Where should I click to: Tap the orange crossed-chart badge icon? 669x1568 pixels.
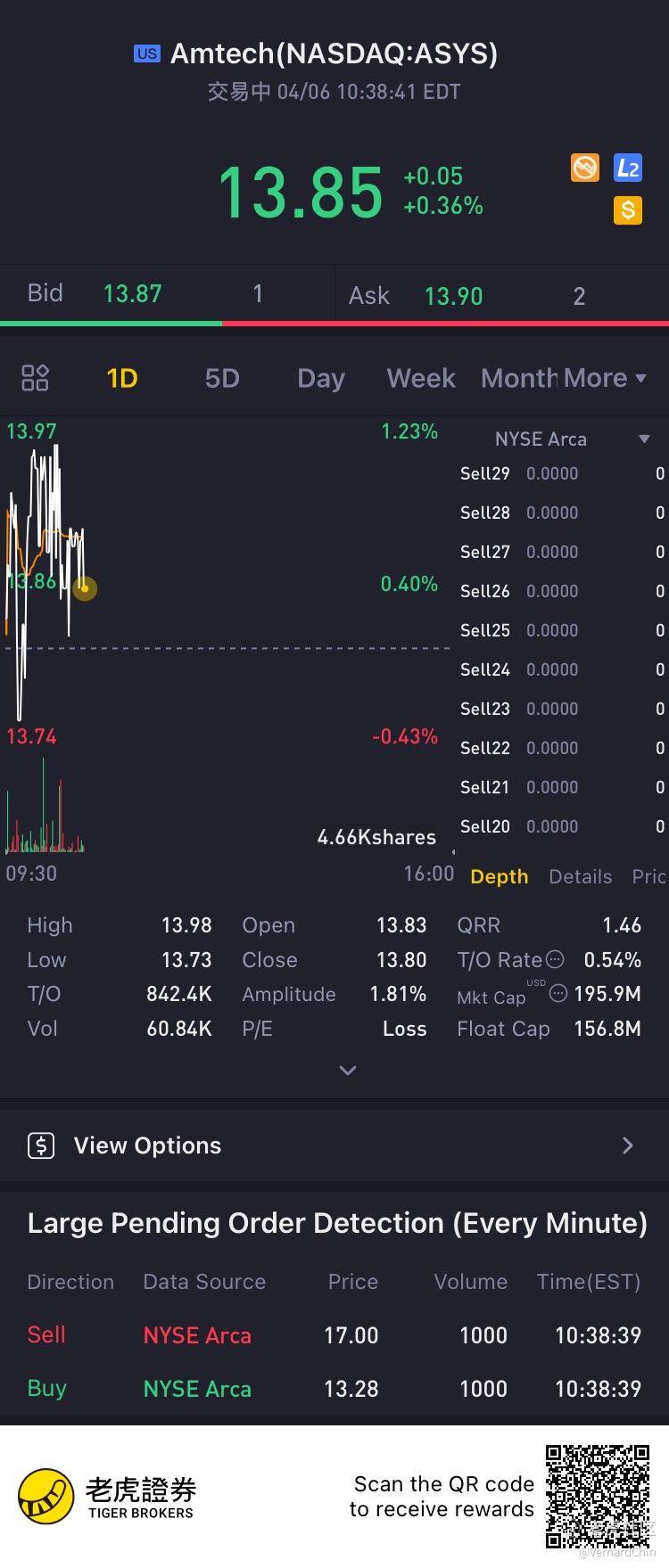pos(585,168)
